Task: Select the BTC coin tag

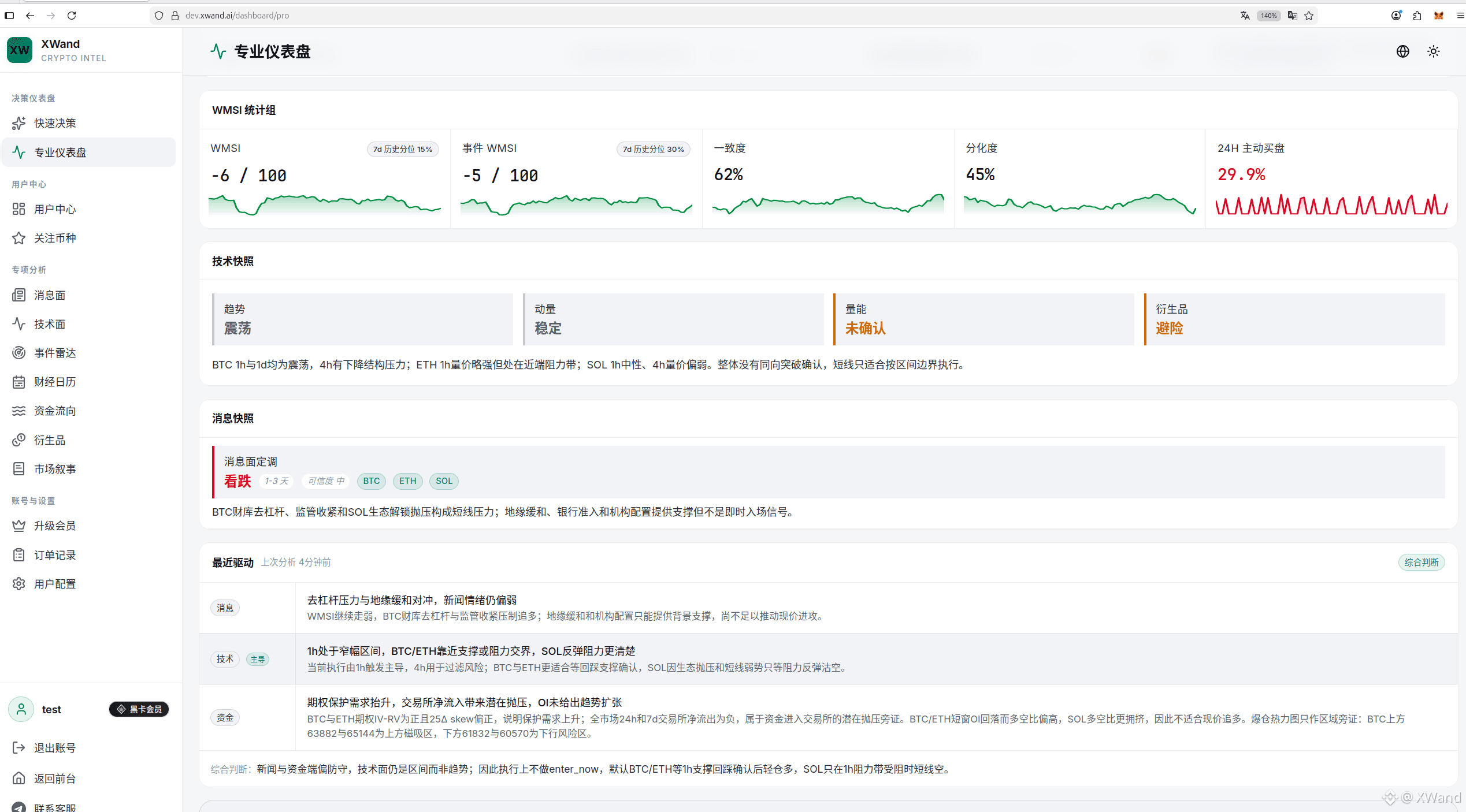Action: pyautogui.click(x=372, y=481)
